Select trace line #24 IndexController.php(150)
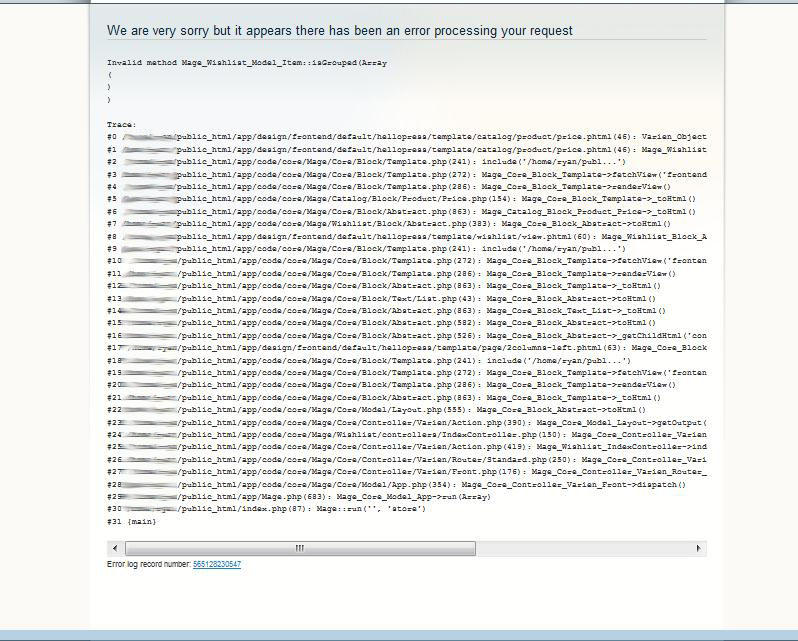Screen dimensions: 798x641 click(x=407, y=435)
